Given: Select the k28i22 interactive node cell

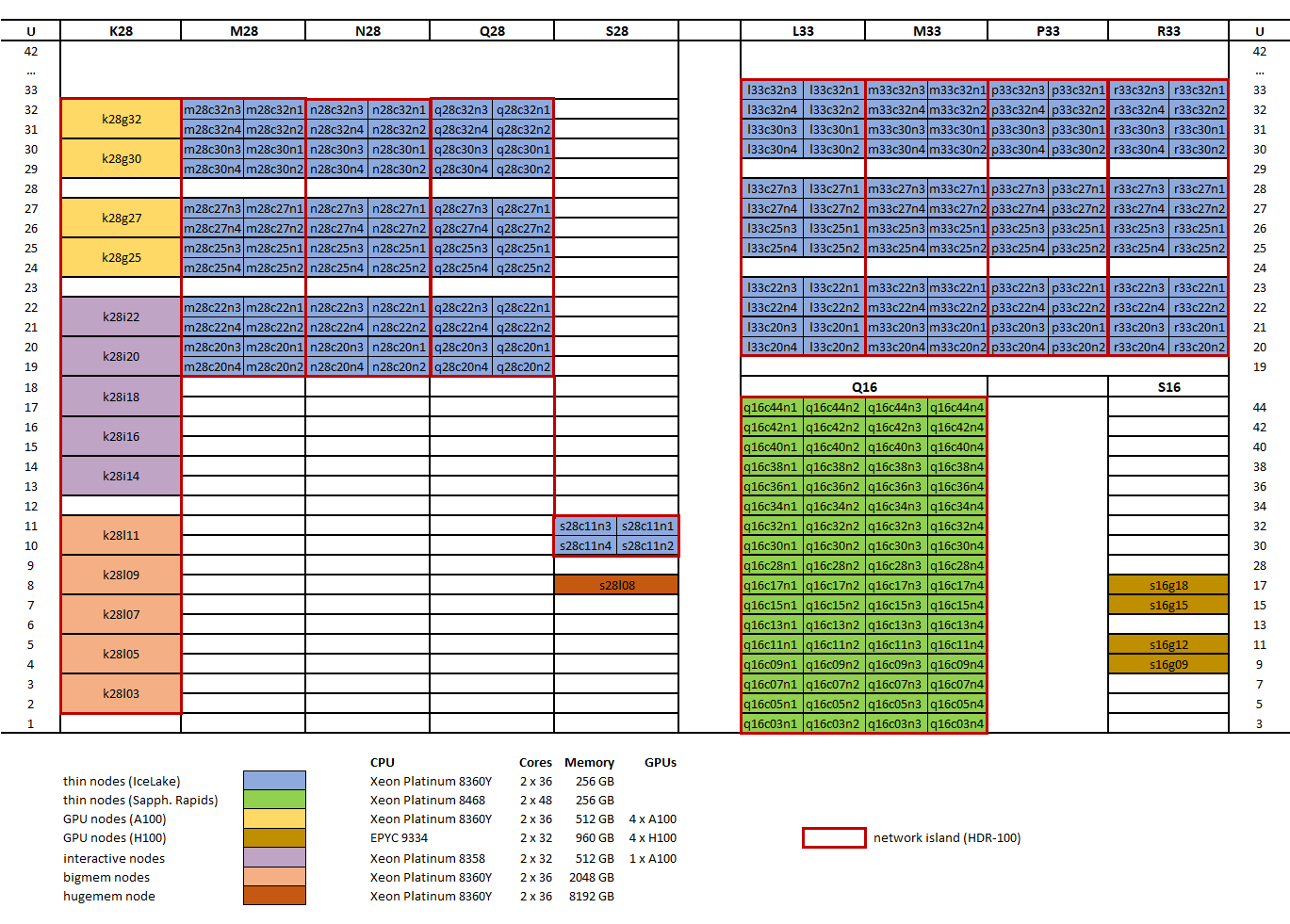Looking at the screenshot, I should (x=122, y=317).
